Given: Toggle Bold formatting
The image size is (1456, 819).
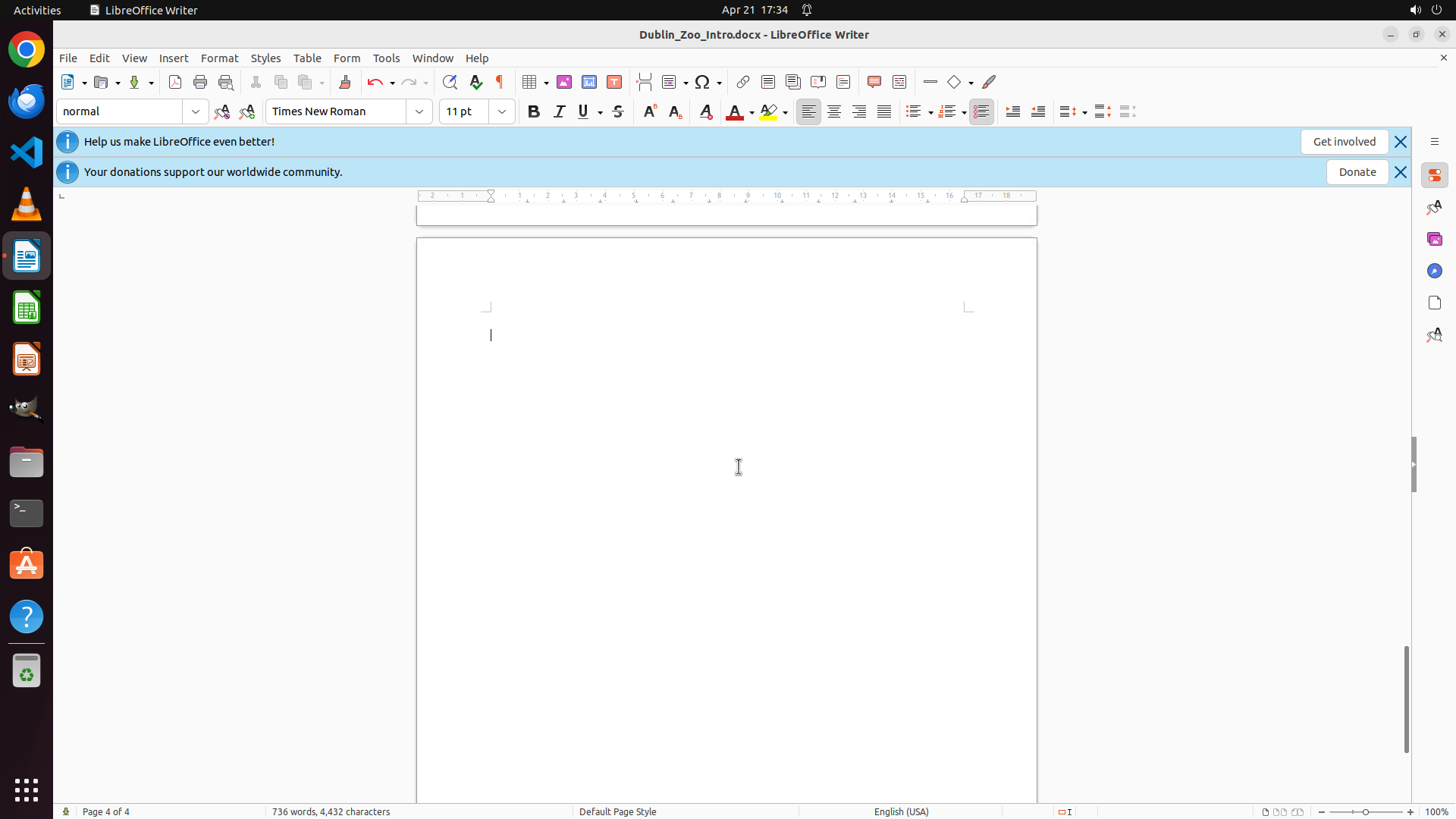Looking at the screenshot, I should point(534,111).
